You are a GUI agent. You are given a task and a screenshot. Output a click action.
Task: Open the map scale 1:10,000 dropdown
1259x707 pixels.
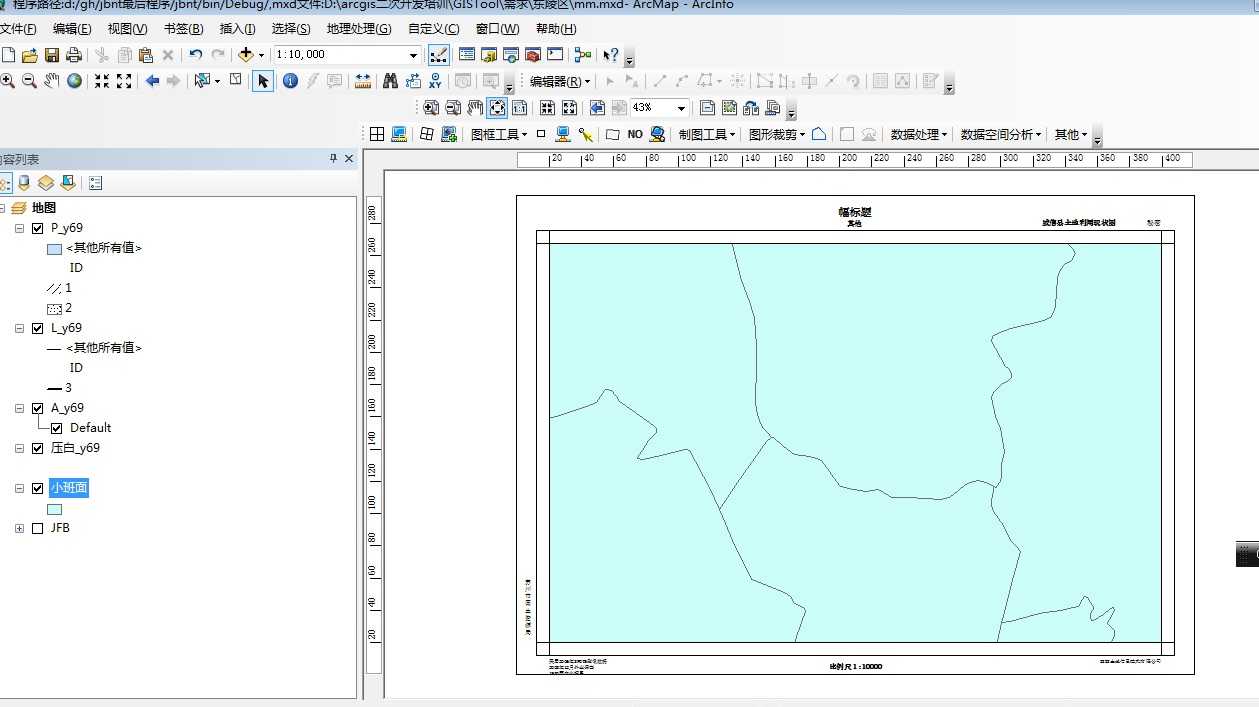[x=413, y=55]
